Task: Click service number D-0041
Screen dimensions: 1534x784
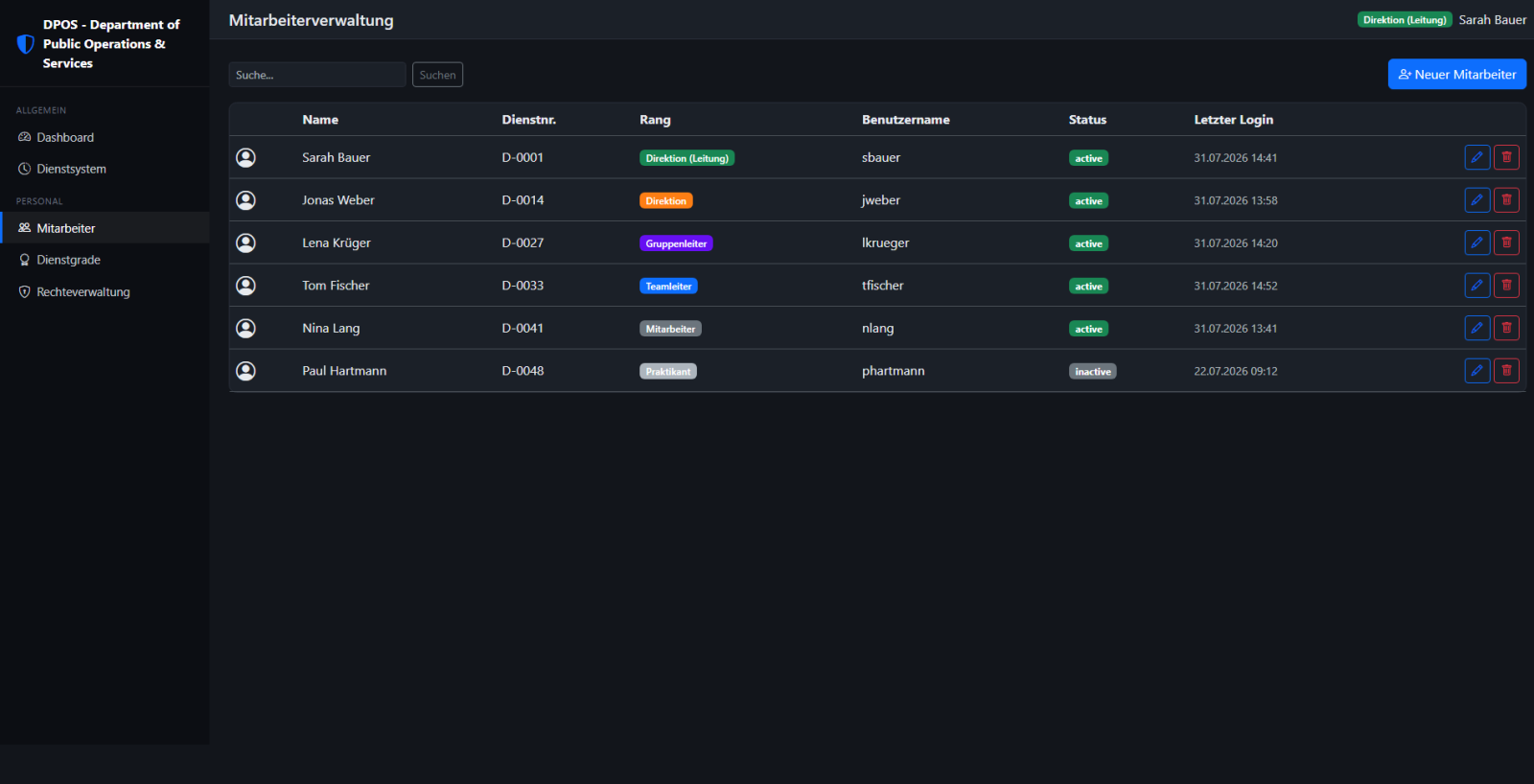Action: coord(523,328)
